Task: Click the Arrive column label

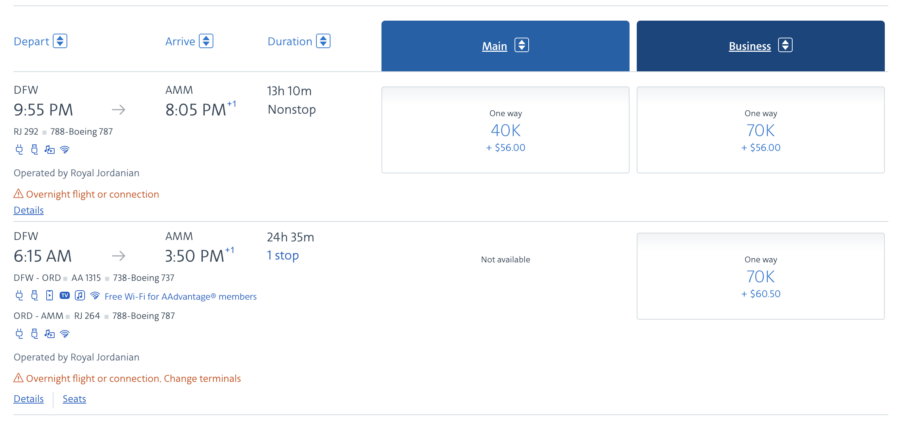Action: (180, 42)
